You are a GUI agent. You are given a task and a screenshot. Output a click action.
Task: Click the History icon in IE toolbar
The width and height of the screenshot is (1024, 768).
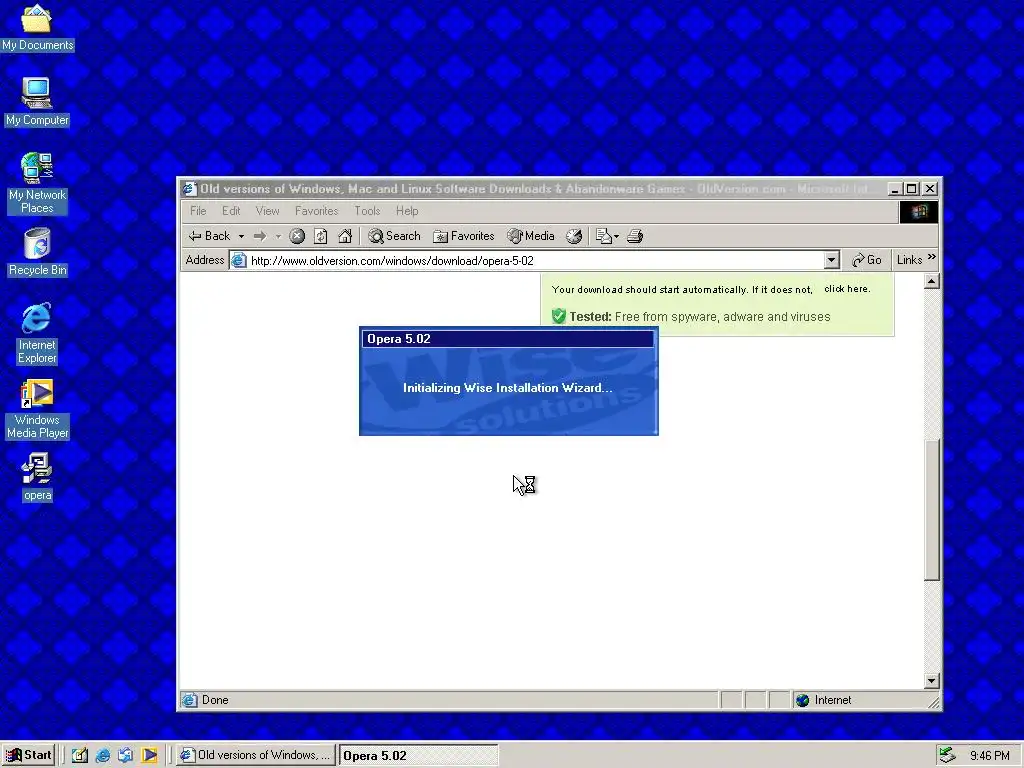coord(574,236)
